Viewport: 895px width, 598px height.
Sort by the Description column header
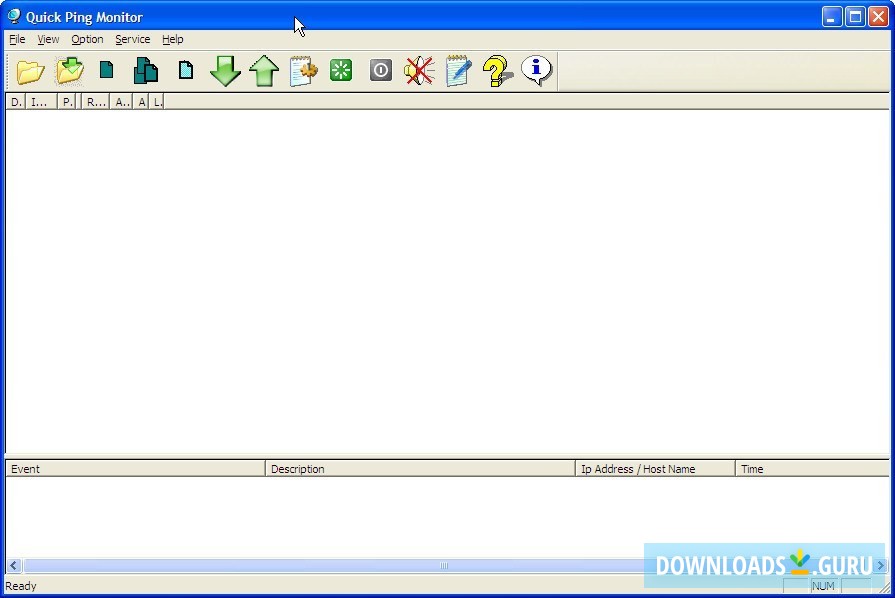pyautogui.click(x=420, y=469)
